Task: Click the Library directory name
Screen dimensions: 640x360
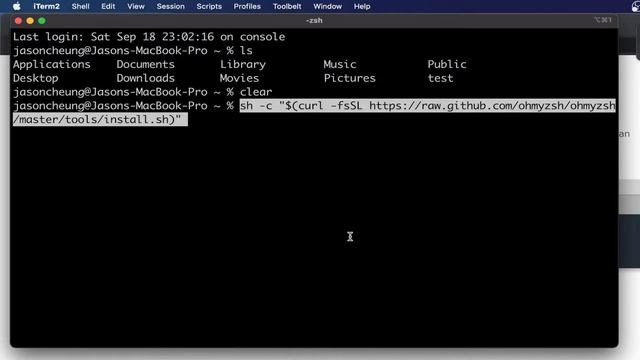Action: tap(243, 64)
